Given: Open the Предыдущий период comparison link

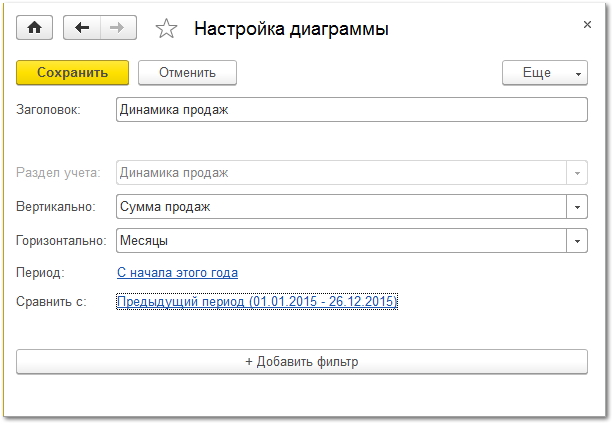Looking at the screenshot, I should [x=257, y=302].
